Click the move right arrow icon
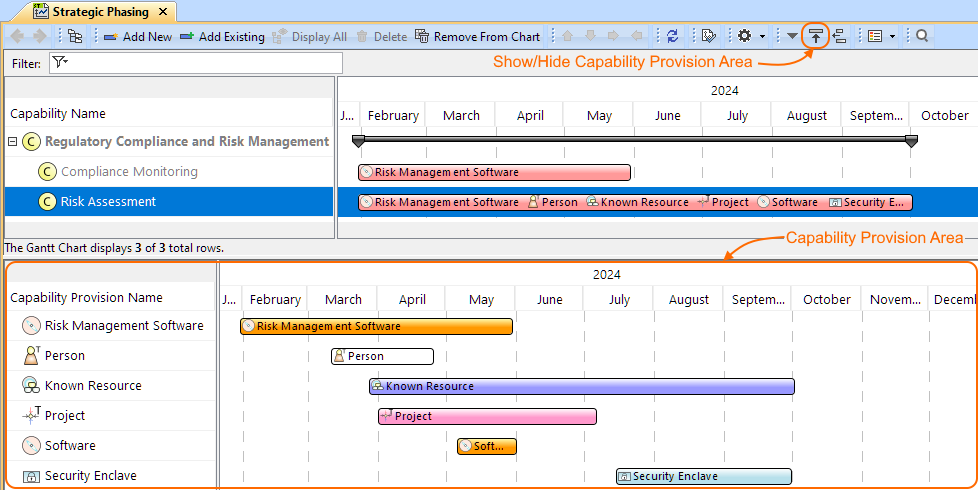The image size is (978, 490). pyautogui.click(x=613, y=36)
